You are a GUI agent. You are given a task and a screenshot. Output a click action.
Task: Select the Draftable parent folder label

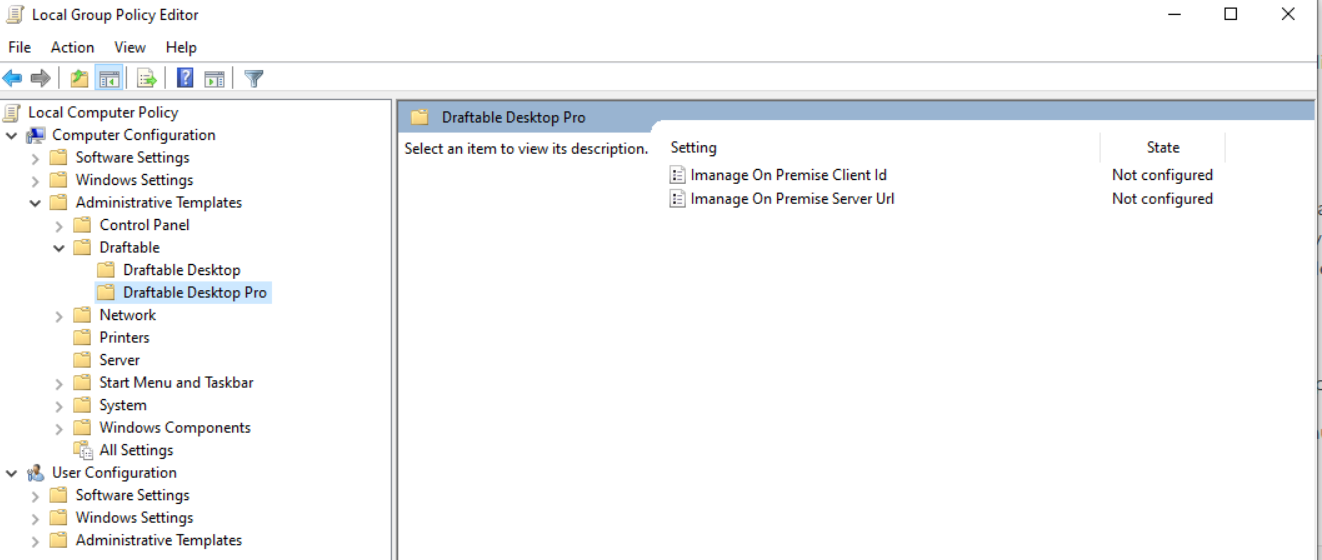[x=129, y=248]
